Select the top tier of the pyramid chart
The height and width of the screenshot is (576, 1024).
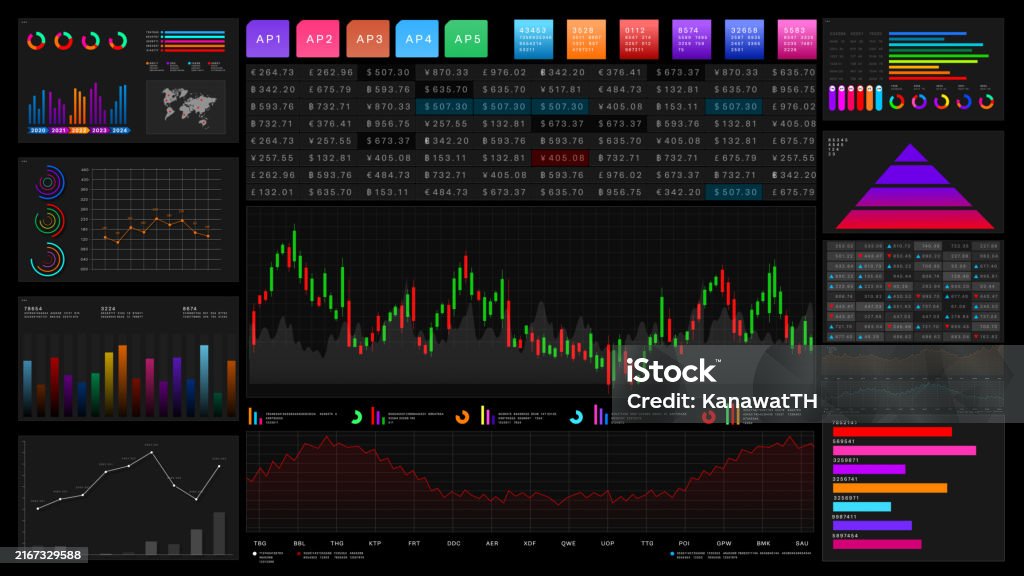tap(910, 153)
